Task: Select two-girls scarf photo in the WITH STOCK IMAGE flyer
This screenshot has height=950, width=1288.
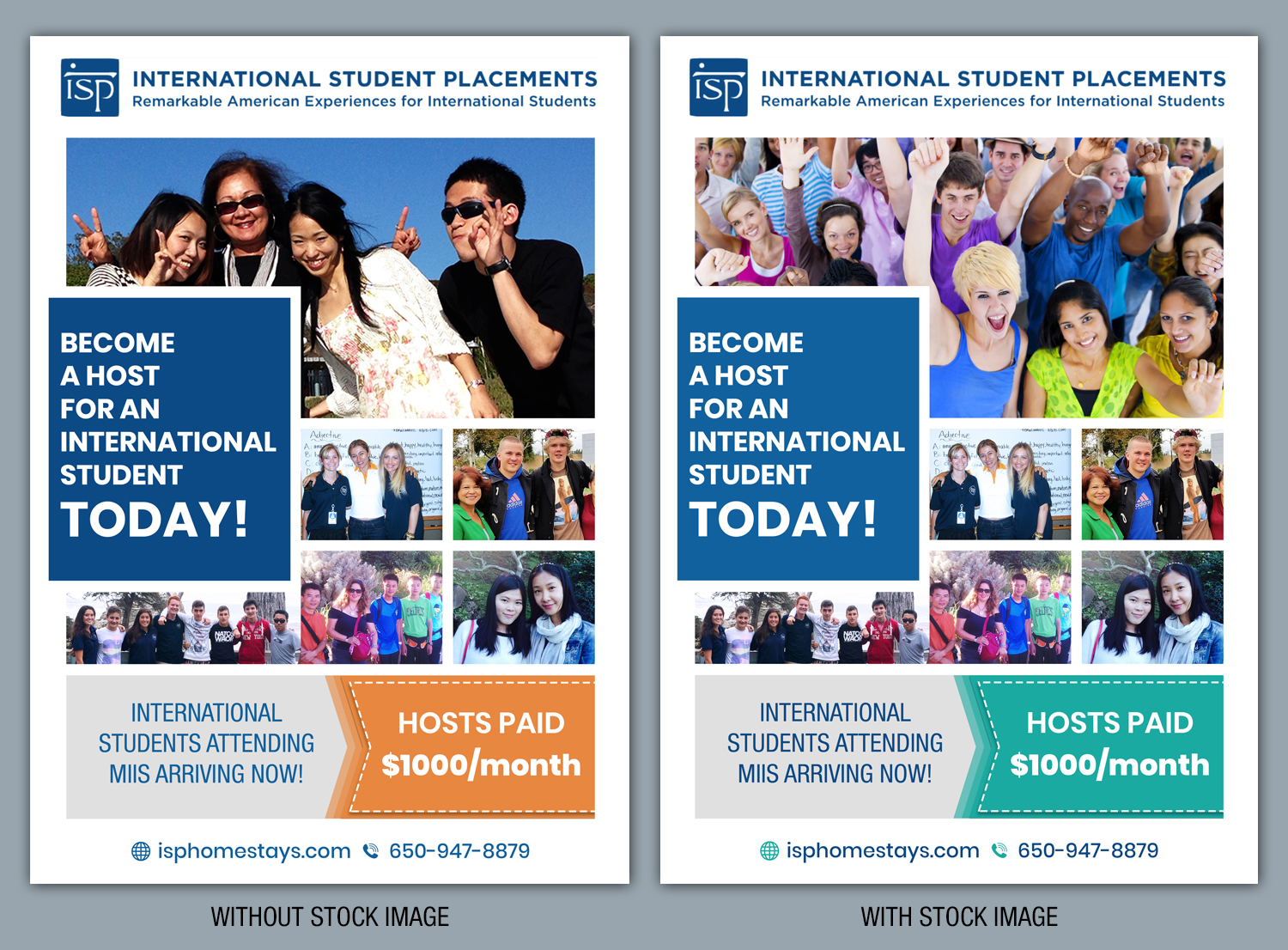Action: [1152, 607]
